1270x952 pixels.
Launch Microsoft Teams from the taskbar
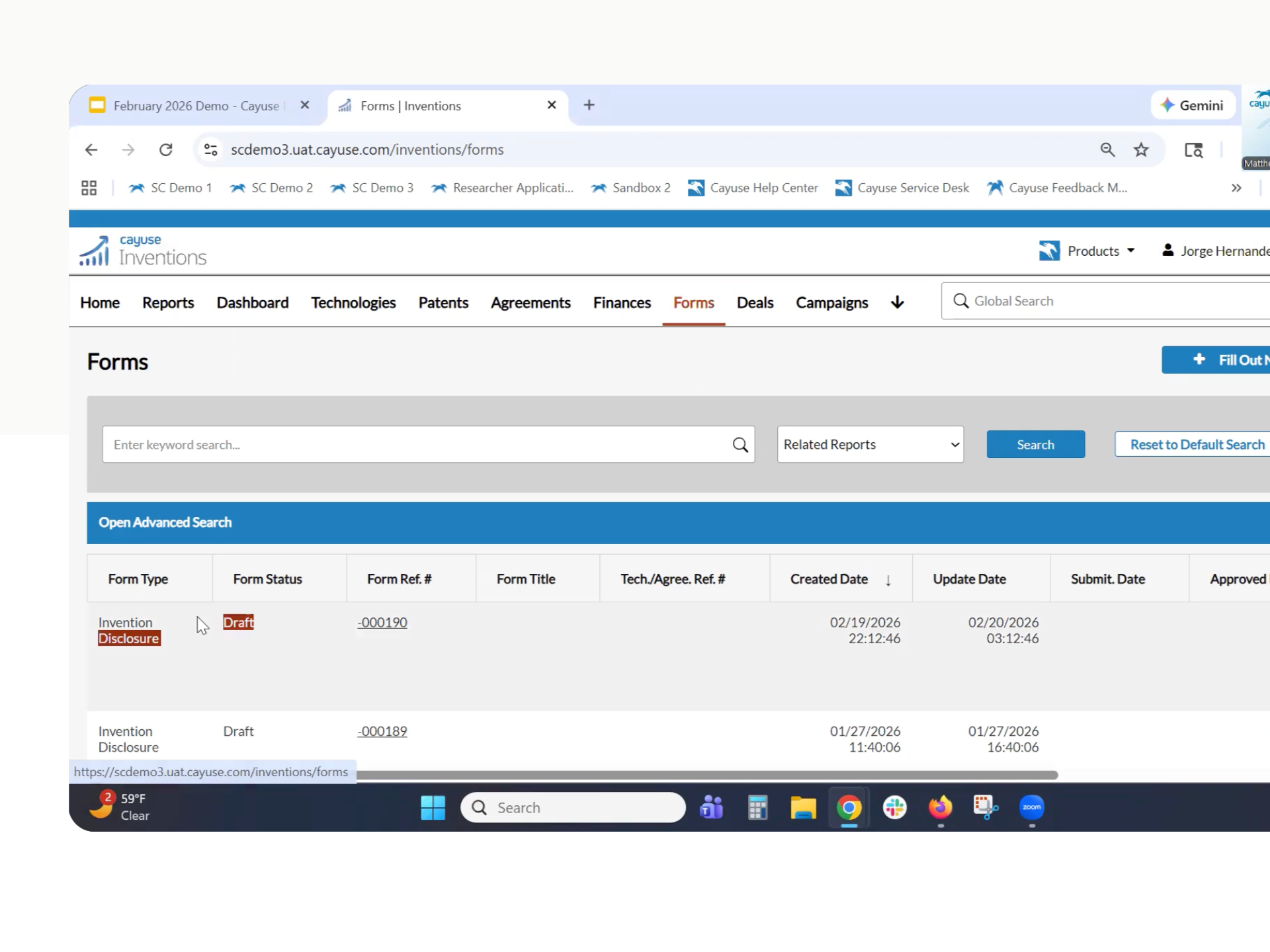pos(712,808)
